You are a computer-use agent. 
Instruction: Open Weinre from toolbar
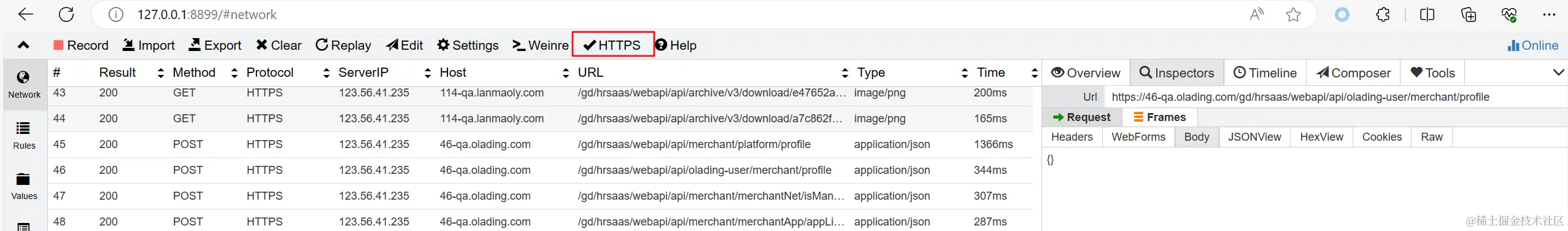(x=541, y=45)
